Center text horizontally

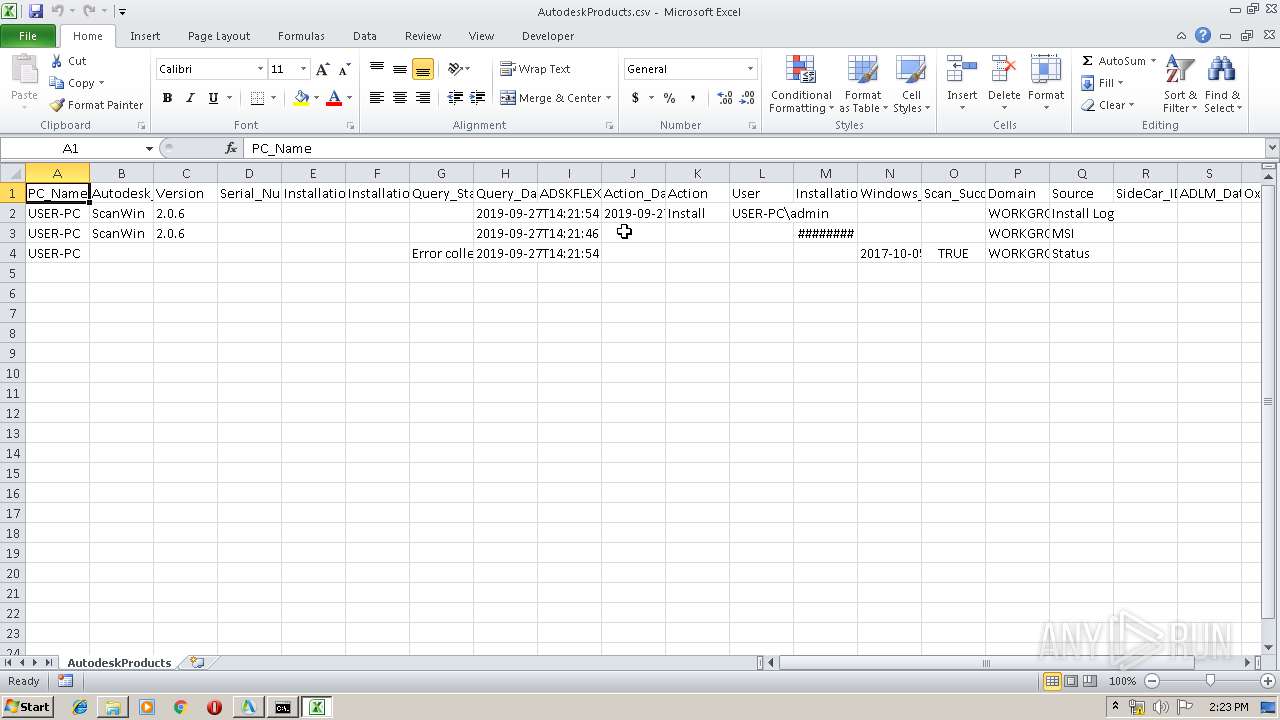(x=400, y=98)
